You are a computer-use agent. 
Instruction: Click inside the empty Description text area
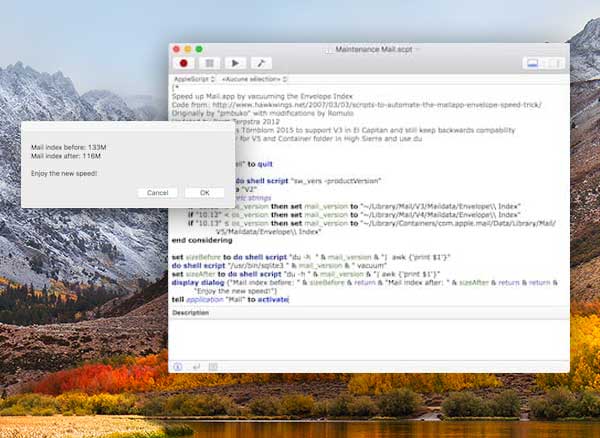(369, 340)
